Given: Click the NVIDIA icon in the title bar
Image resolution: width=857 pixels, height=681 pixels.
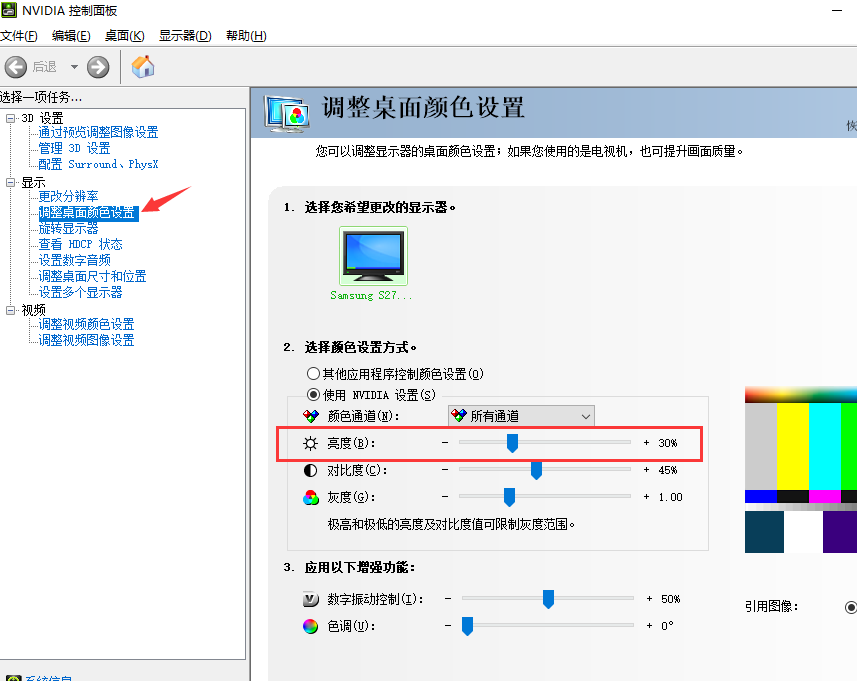Looking at the screenshot, I should point(10,10).
